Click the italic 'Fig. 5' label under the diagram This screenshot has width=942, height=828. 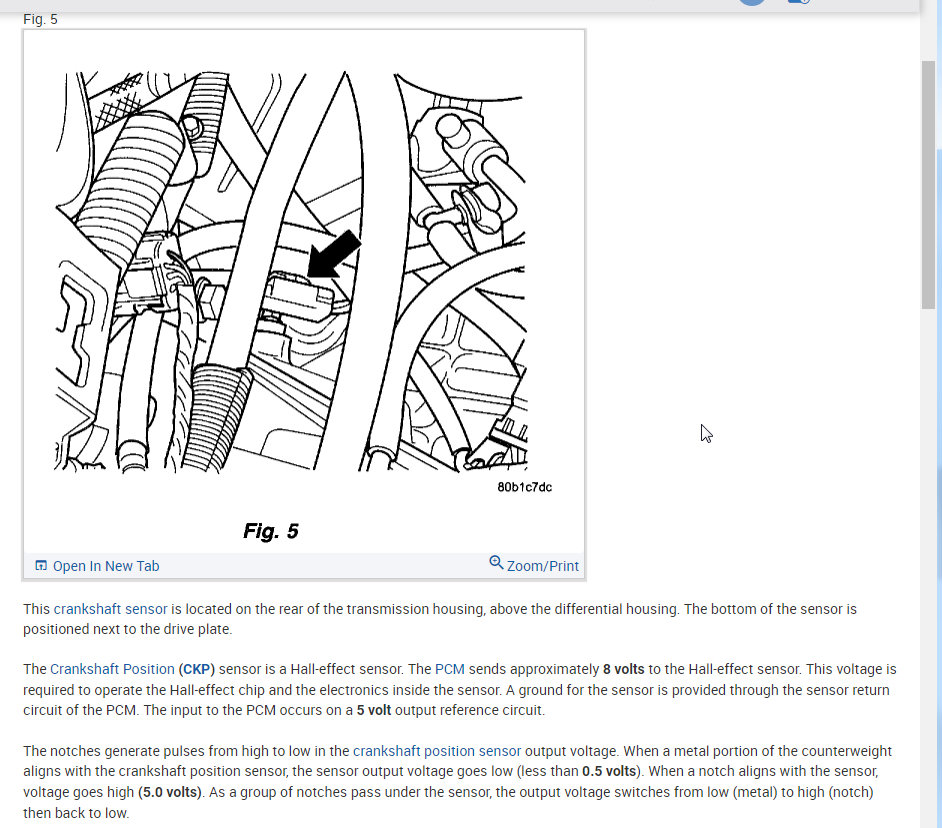pos(271,531)
